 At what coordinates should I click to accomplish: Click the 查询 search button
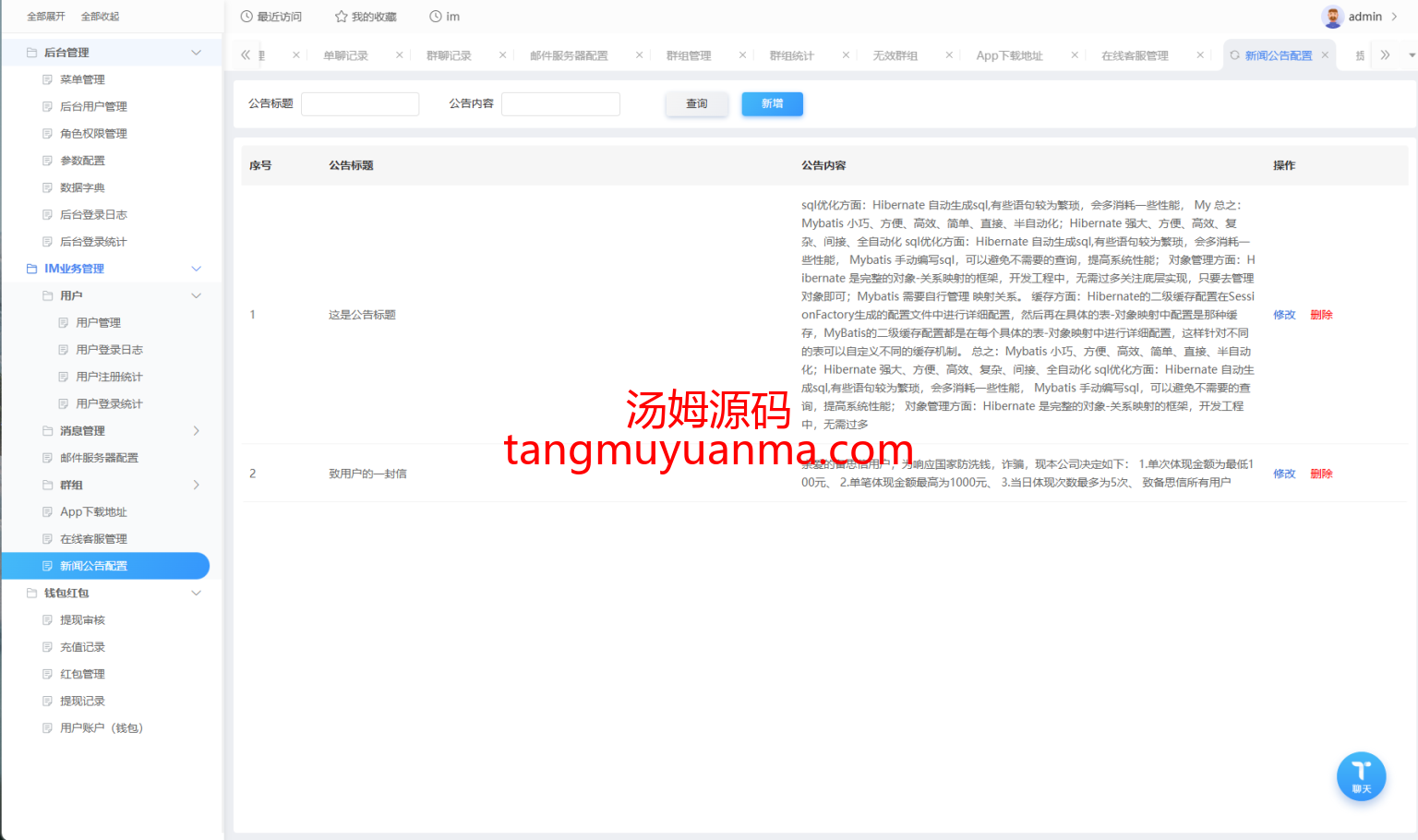(696, 104)
